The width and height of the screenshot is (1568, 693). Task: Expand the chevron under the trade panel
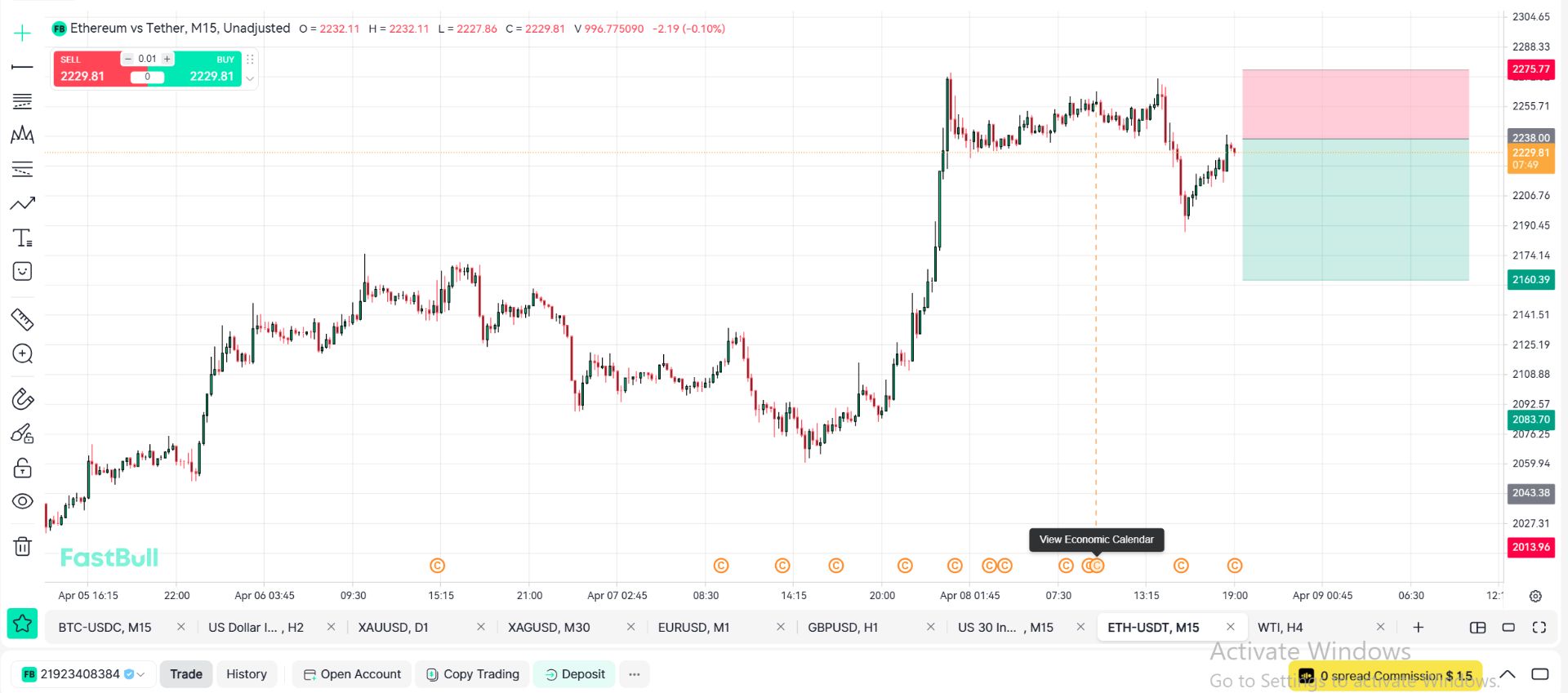(x=250, y=79)
